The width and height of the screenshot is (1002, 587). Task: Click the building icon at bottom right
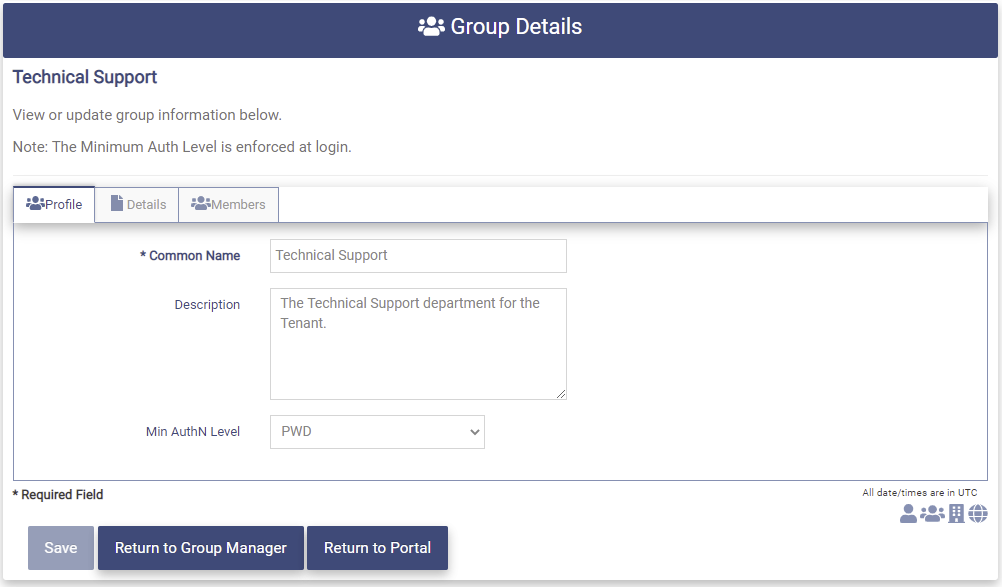click(956, 514)
